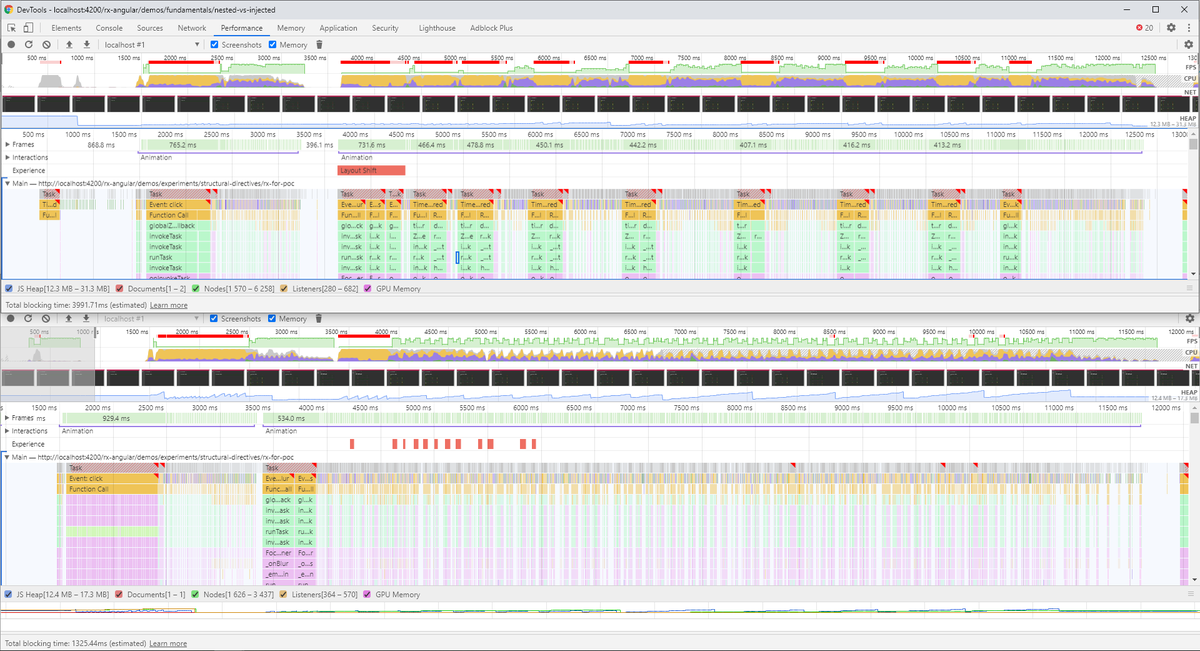The width and height of the screenshot is (1200, 651).
Task: Expand the Frames track in lower panel
Action: (x=7, y=419)
